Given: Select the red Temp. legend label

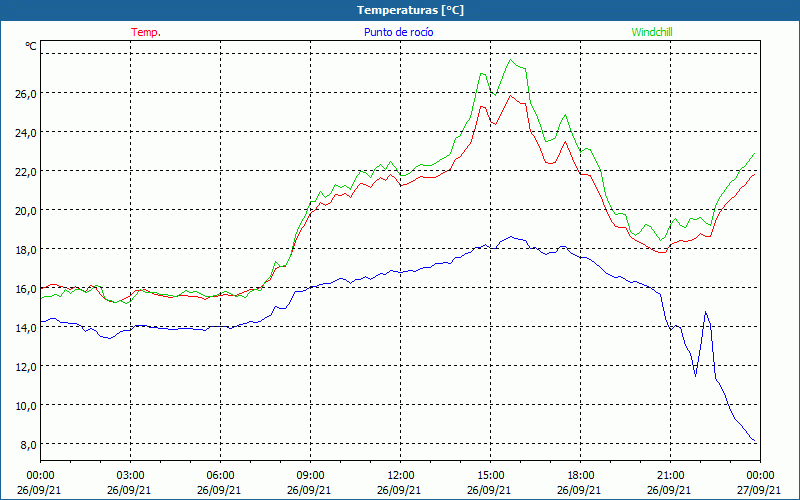Looking at the screenshot, I should (146, 32).
